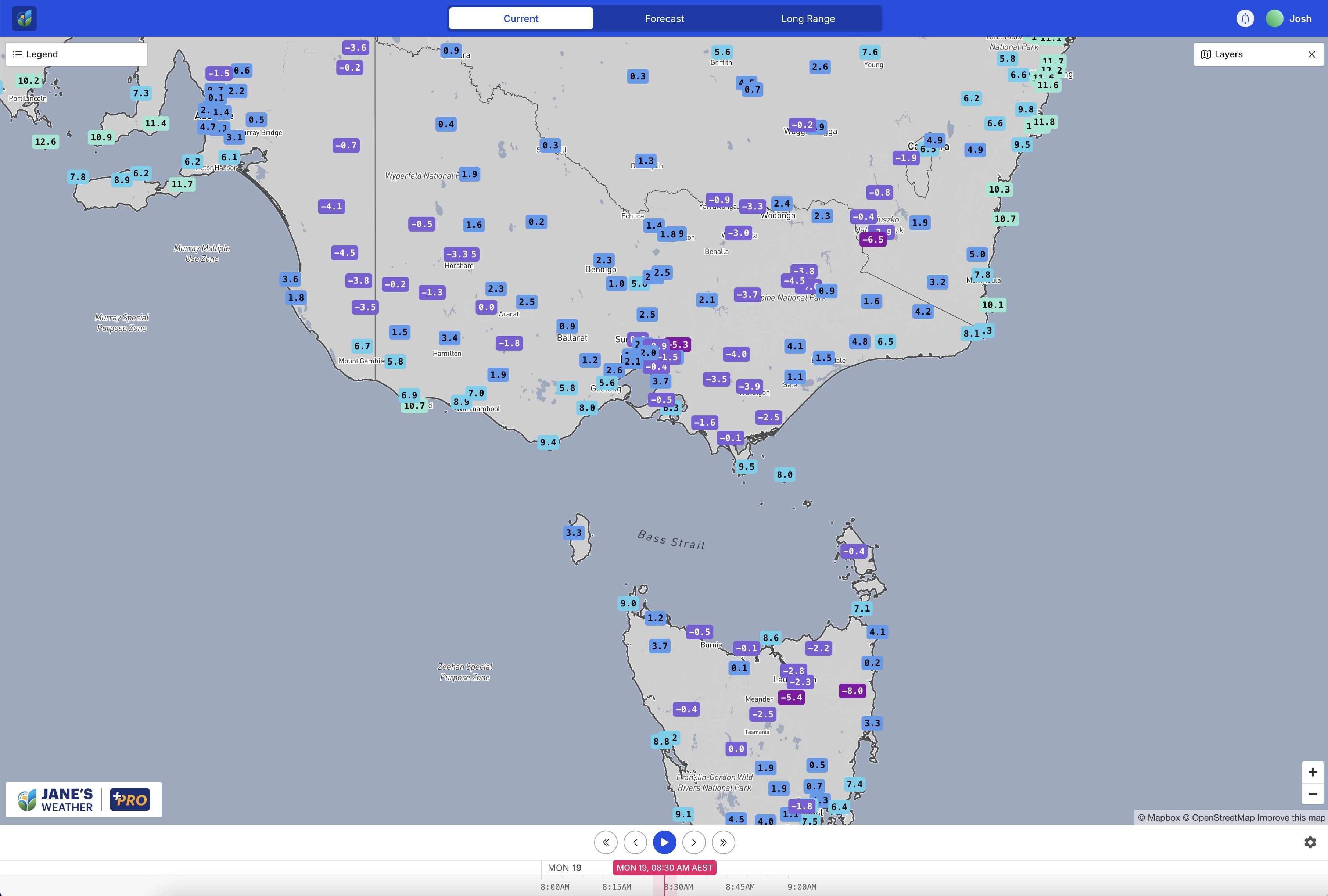Play the timeline animation
This screenshot has height=896, width=1328.
(x=664, y=842)
